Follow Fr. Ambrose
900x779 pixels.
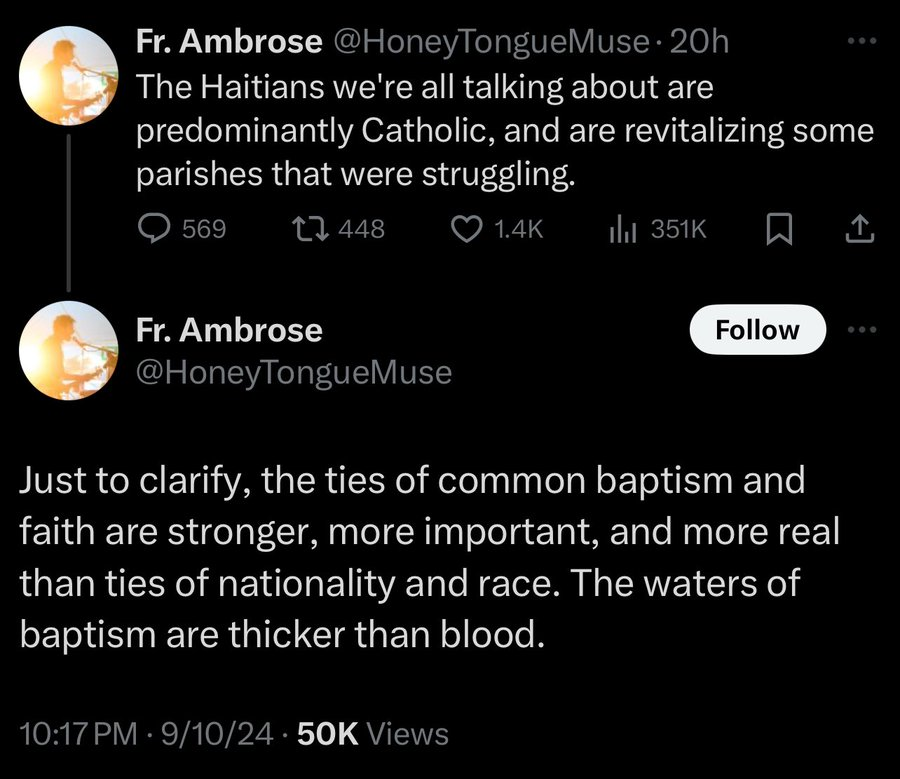point(758,330)
